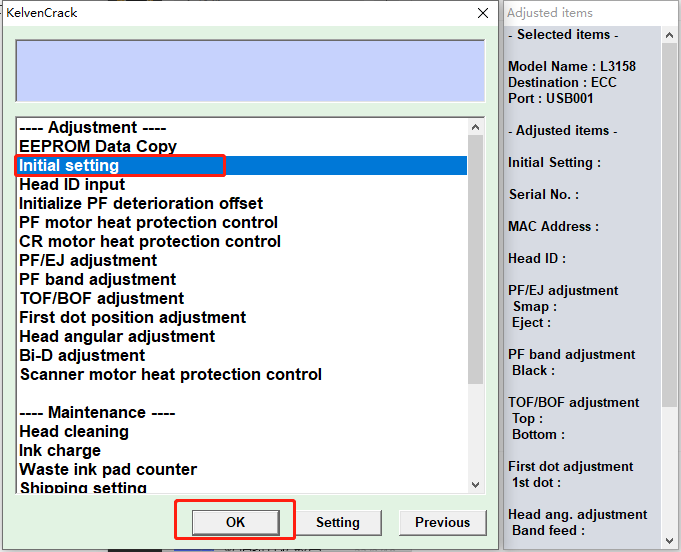Select Initial setting in the list
Viewport: 681px width, 552px height.
coord(69,166)
